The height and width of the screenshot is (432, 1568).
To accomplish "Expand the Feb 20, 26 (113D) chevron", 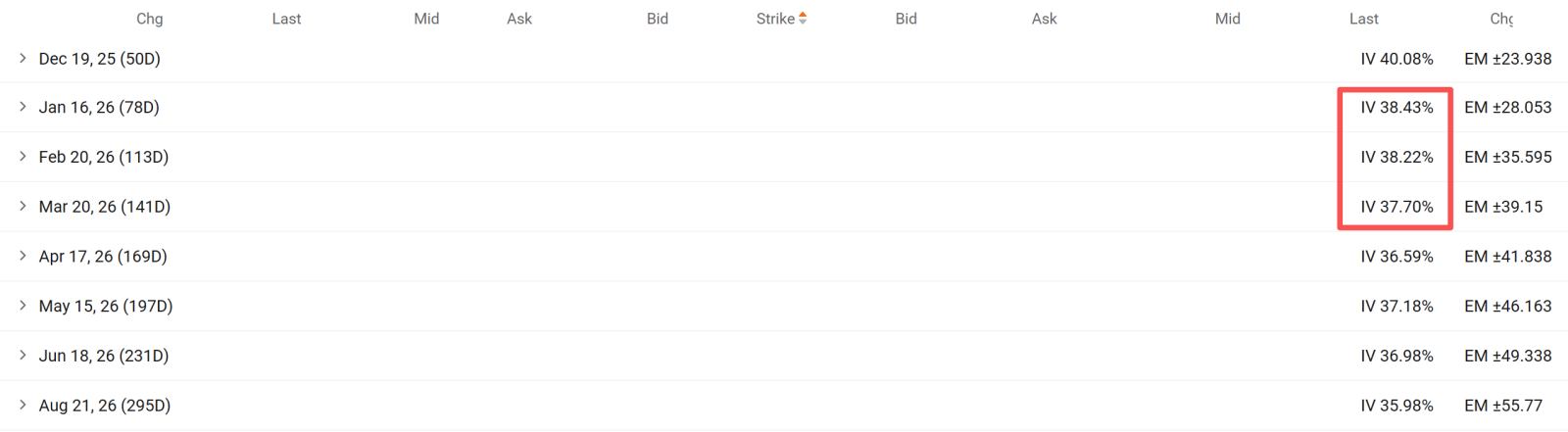I will pyautogui.click(x=23, y=157).
